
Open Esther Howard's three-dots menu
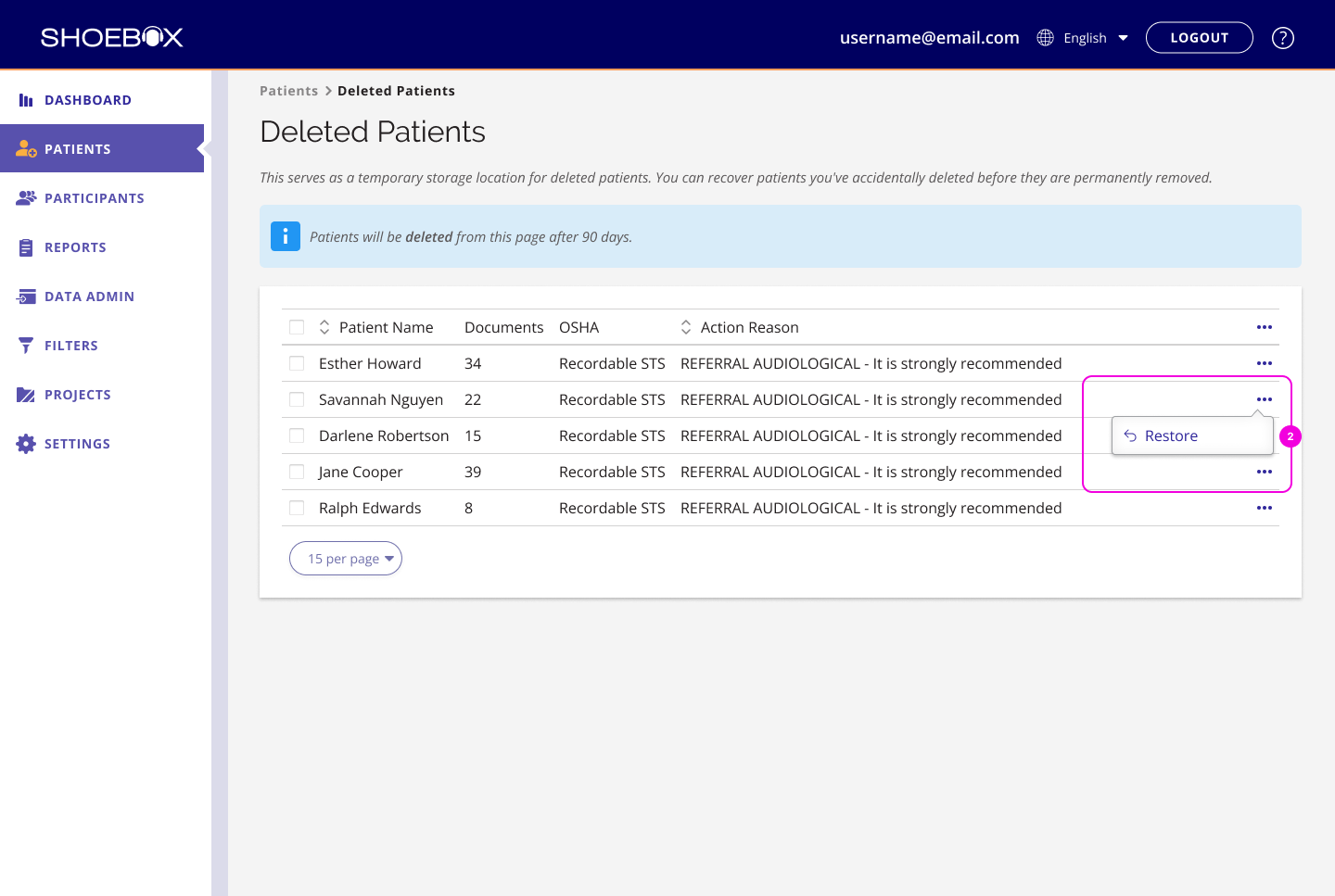(1265, 363)
